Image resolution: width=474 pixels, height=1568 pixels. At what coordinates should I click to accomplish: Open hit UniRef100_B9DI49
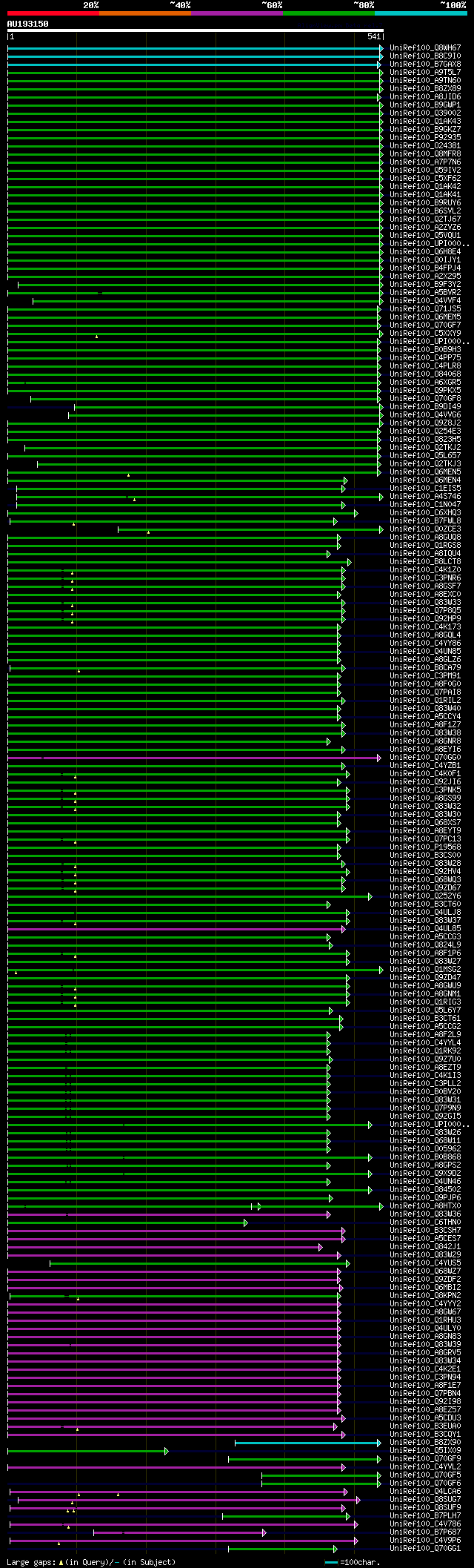coord(425,406)
